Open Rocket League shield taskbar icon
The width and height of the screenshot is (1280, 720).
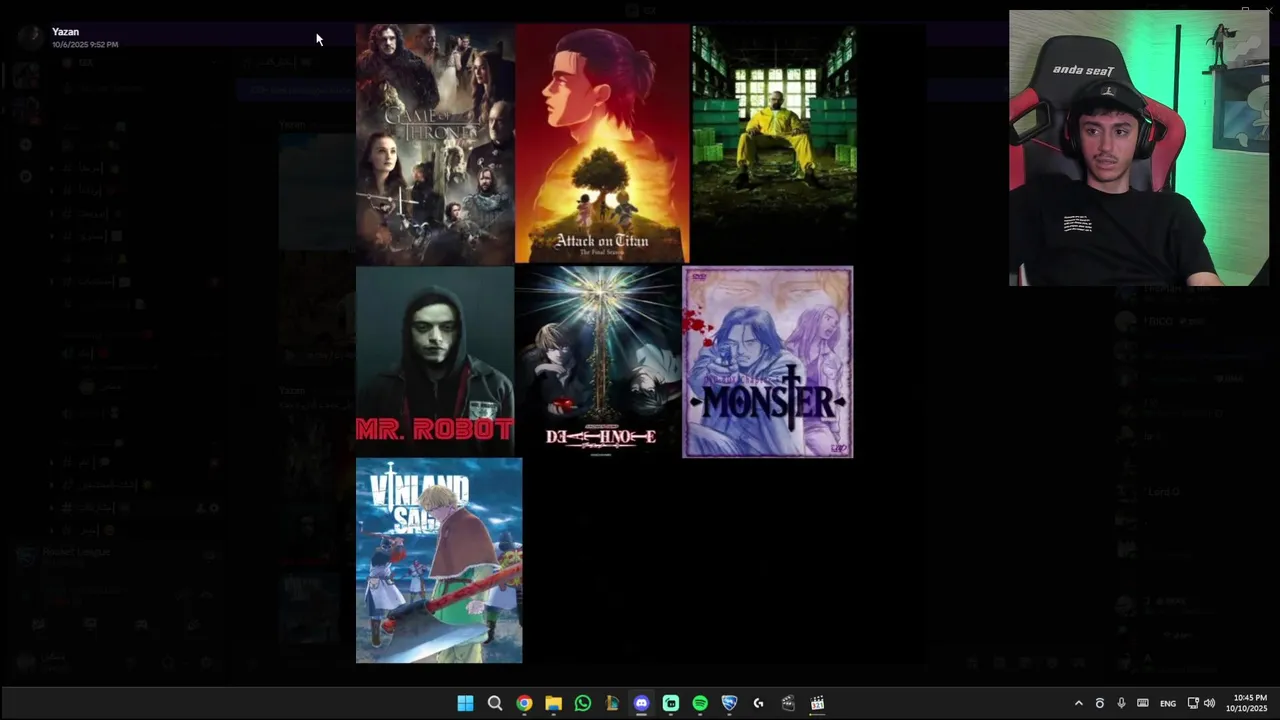729,703
